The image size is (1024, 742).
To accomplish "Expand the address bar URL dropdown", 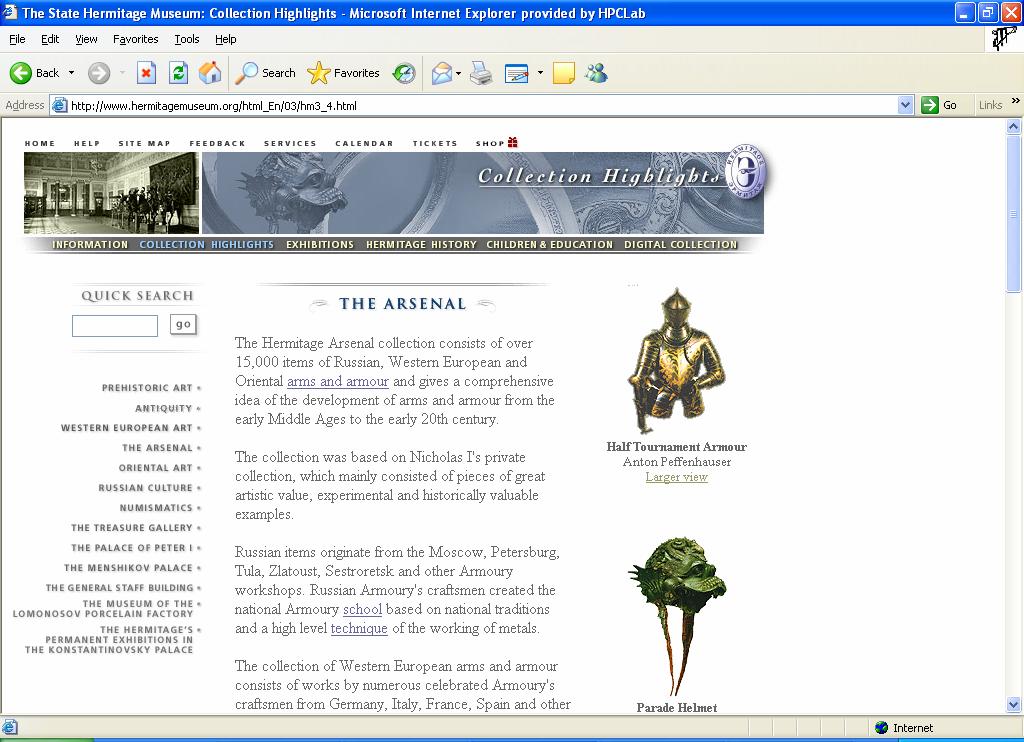I will (x=905, y=105).
